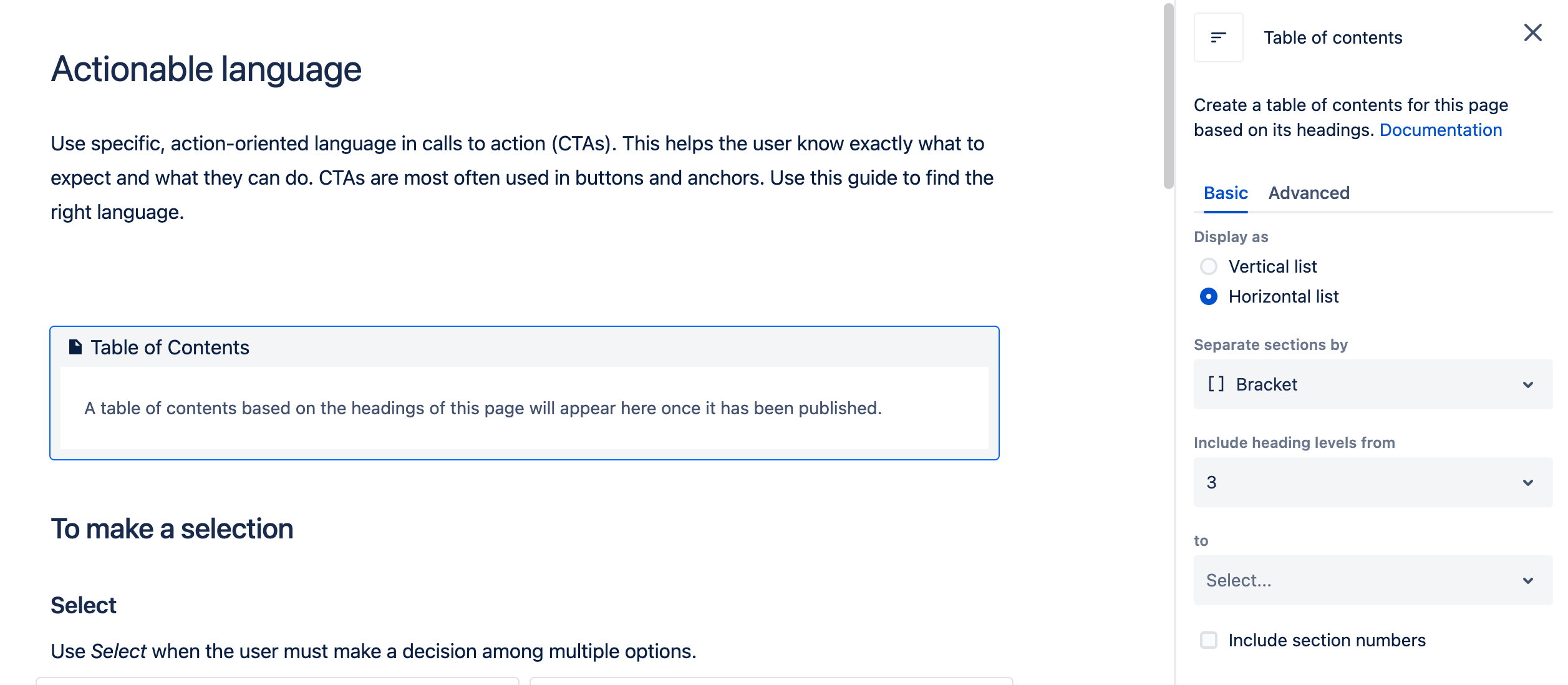Click the chevron arrow beside level 3

(x=1527, y=482)
